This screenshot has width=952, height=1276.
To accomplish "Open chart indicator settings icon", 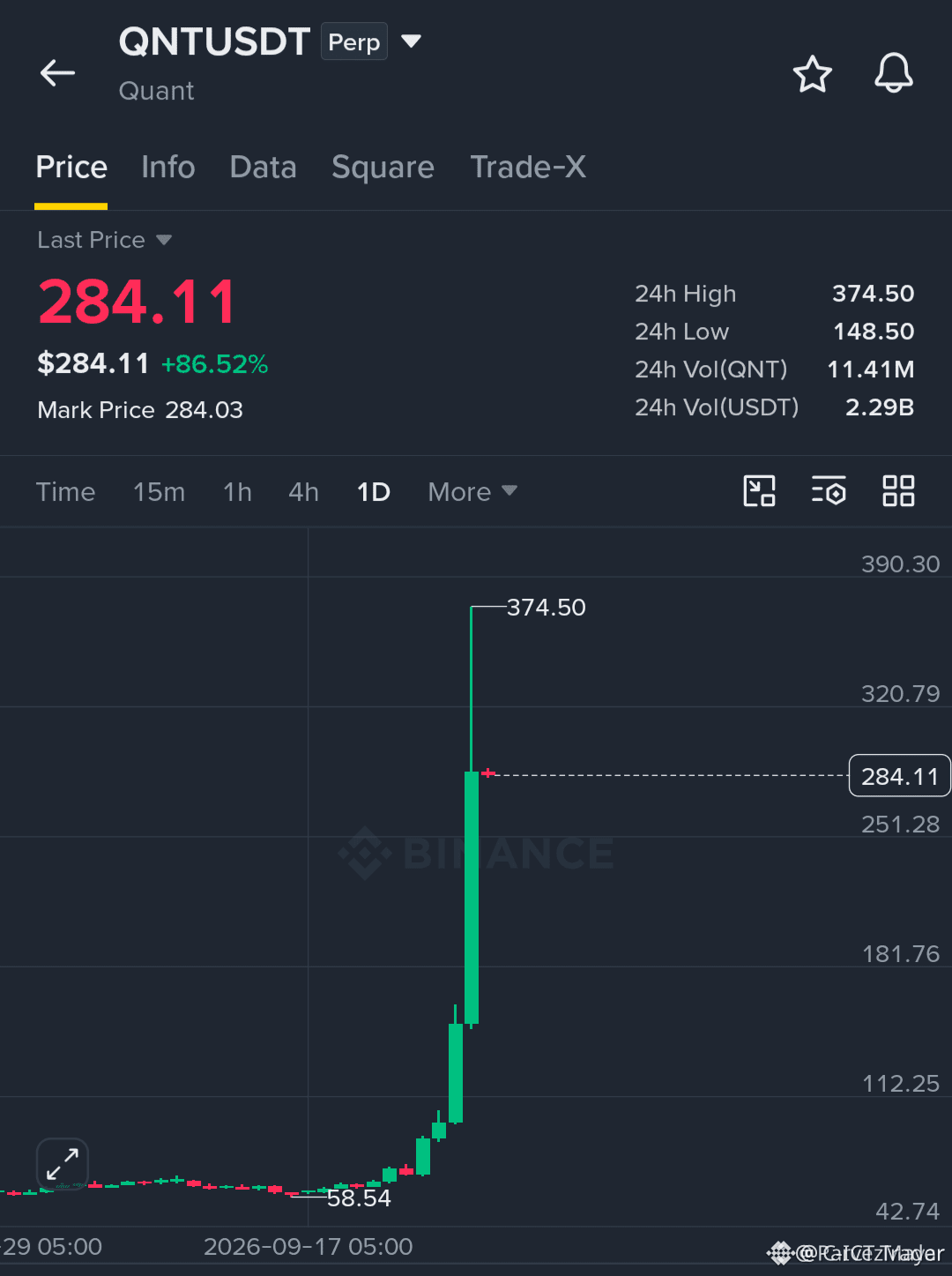I will click(829, 491).
